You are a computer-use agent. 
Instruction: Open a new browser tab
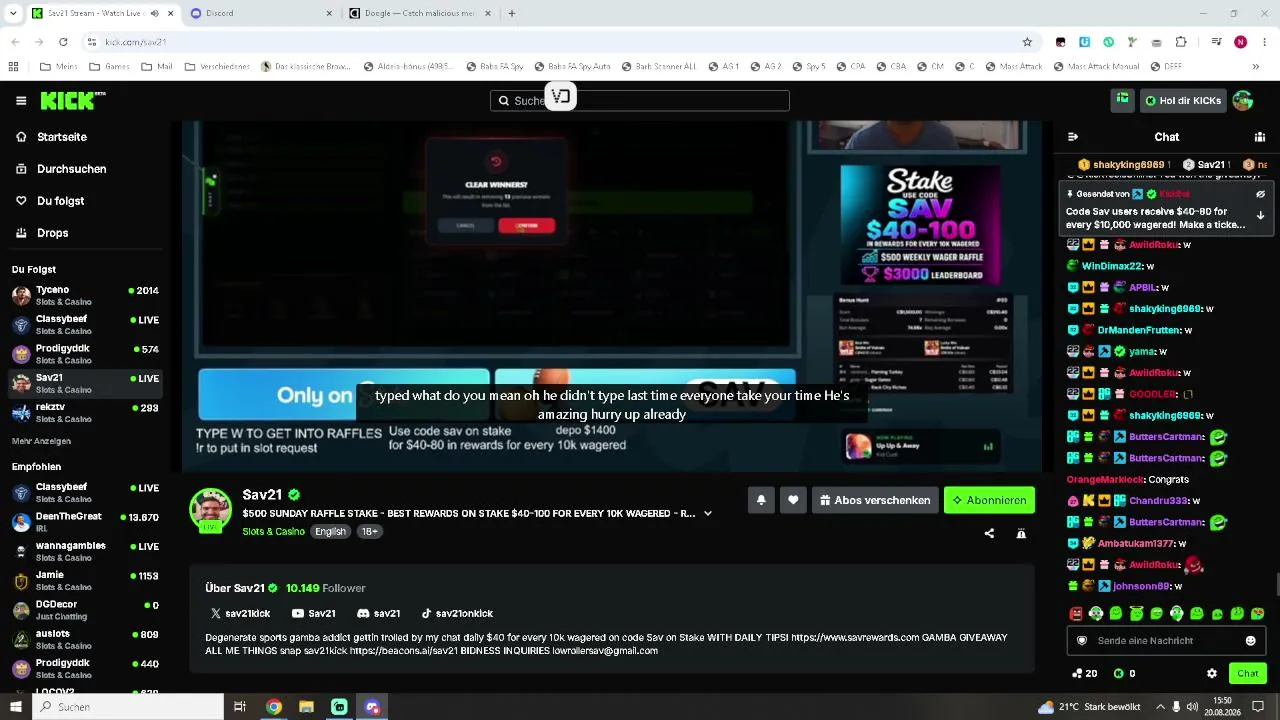512,13
